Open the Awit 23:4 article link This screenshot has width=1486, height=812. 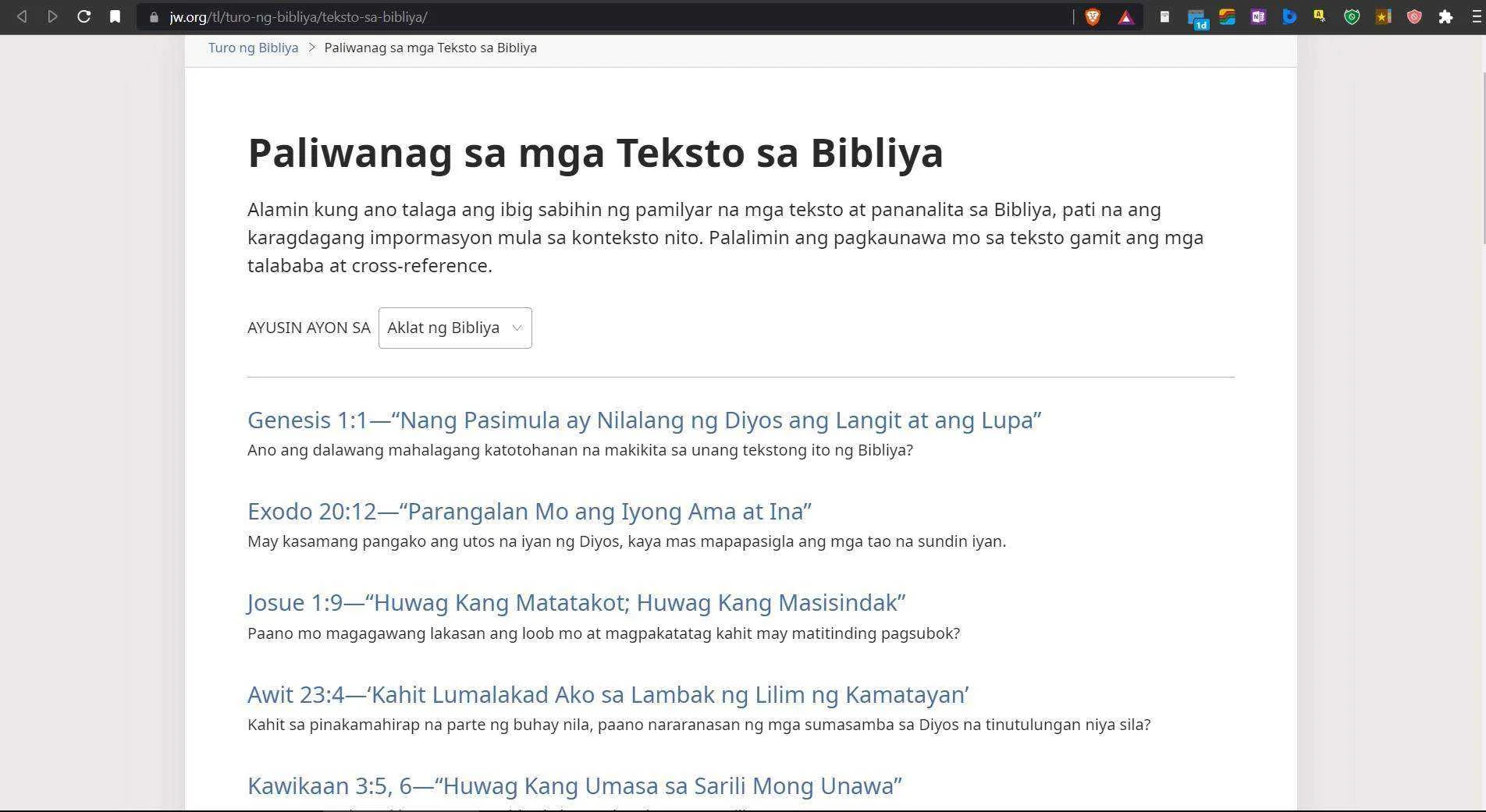pos(608,695)
